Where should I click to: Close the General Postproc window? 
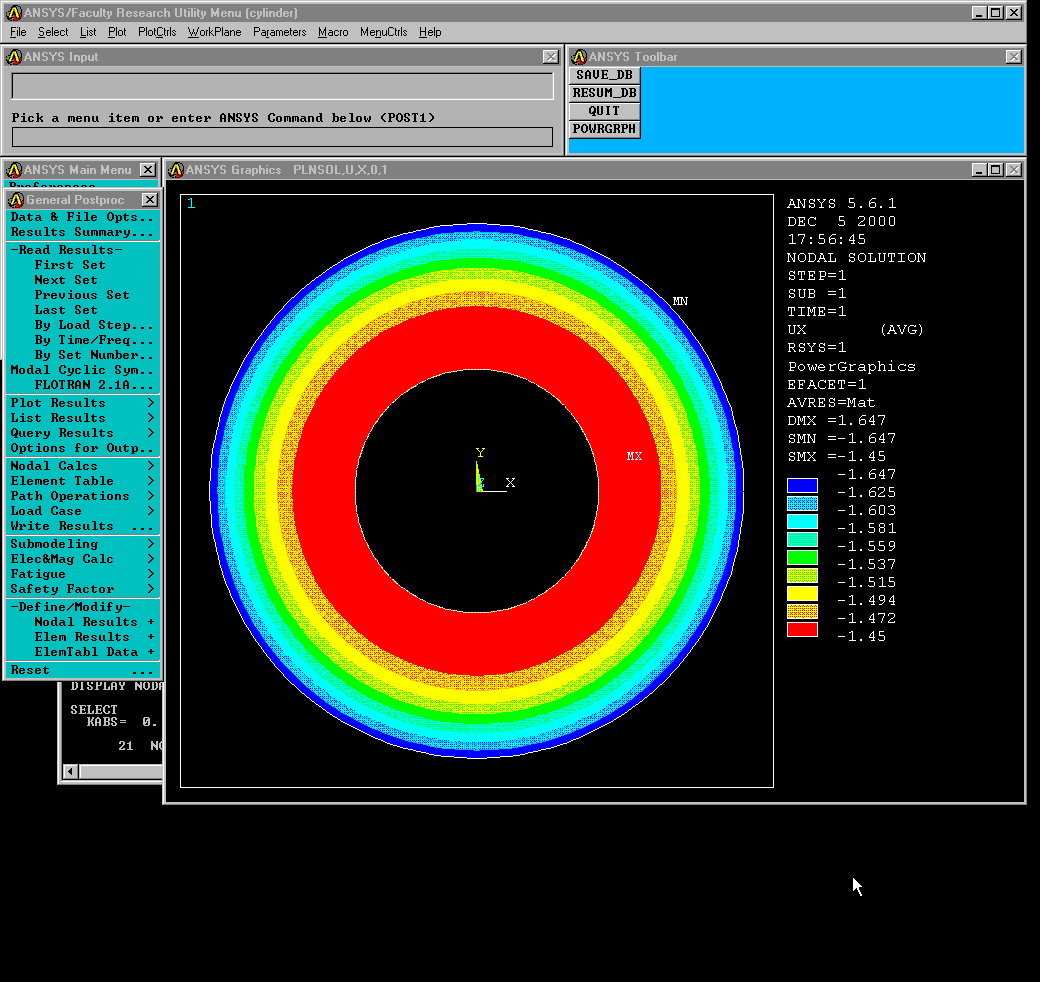151,200
